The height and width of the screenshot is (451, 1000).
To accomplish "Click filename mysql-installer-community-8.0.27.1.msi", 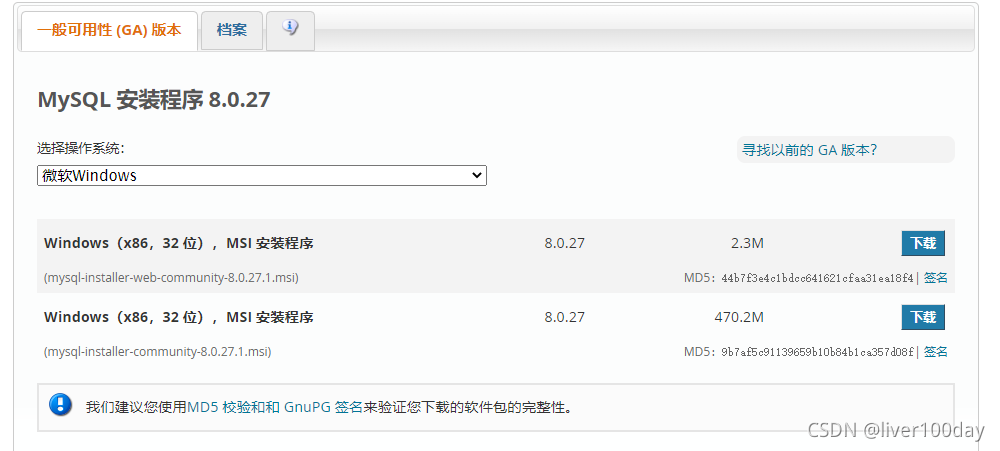I will (157, 352).
